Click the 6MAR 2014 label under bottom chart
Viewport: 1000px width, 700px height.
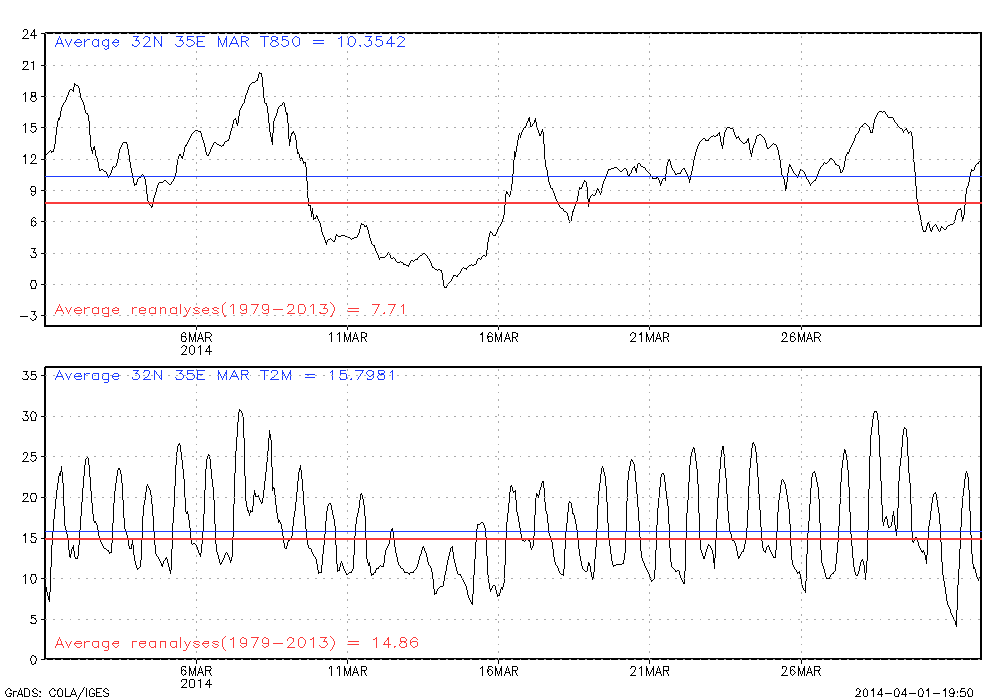tap(195, 677)
